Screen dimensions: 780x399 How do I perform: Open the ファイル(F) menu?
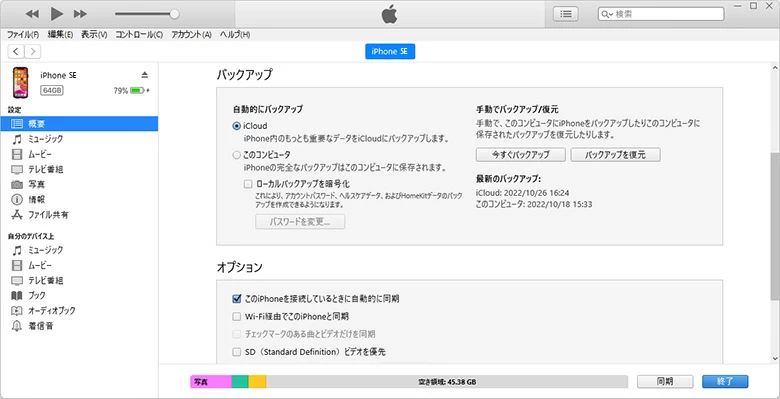tap(23, 34)
